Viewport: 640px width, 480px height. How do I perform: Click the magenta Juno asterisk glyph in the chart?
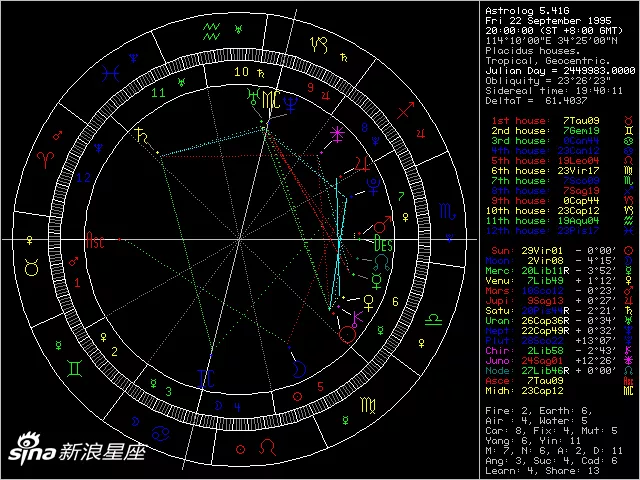[x=337, y=134]
